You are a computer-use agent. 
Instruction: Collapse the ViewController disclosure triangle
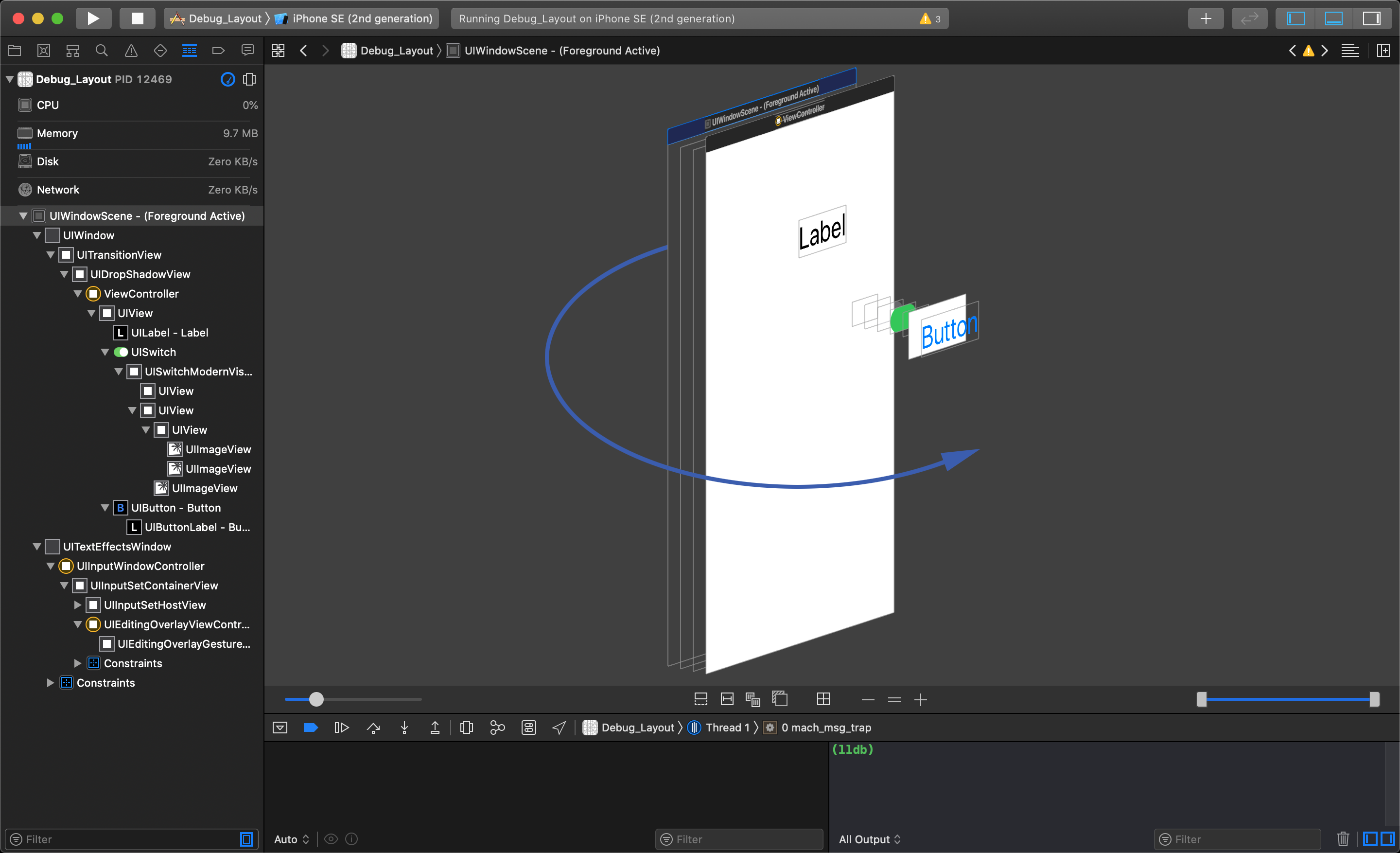click(x=78, y=294)
